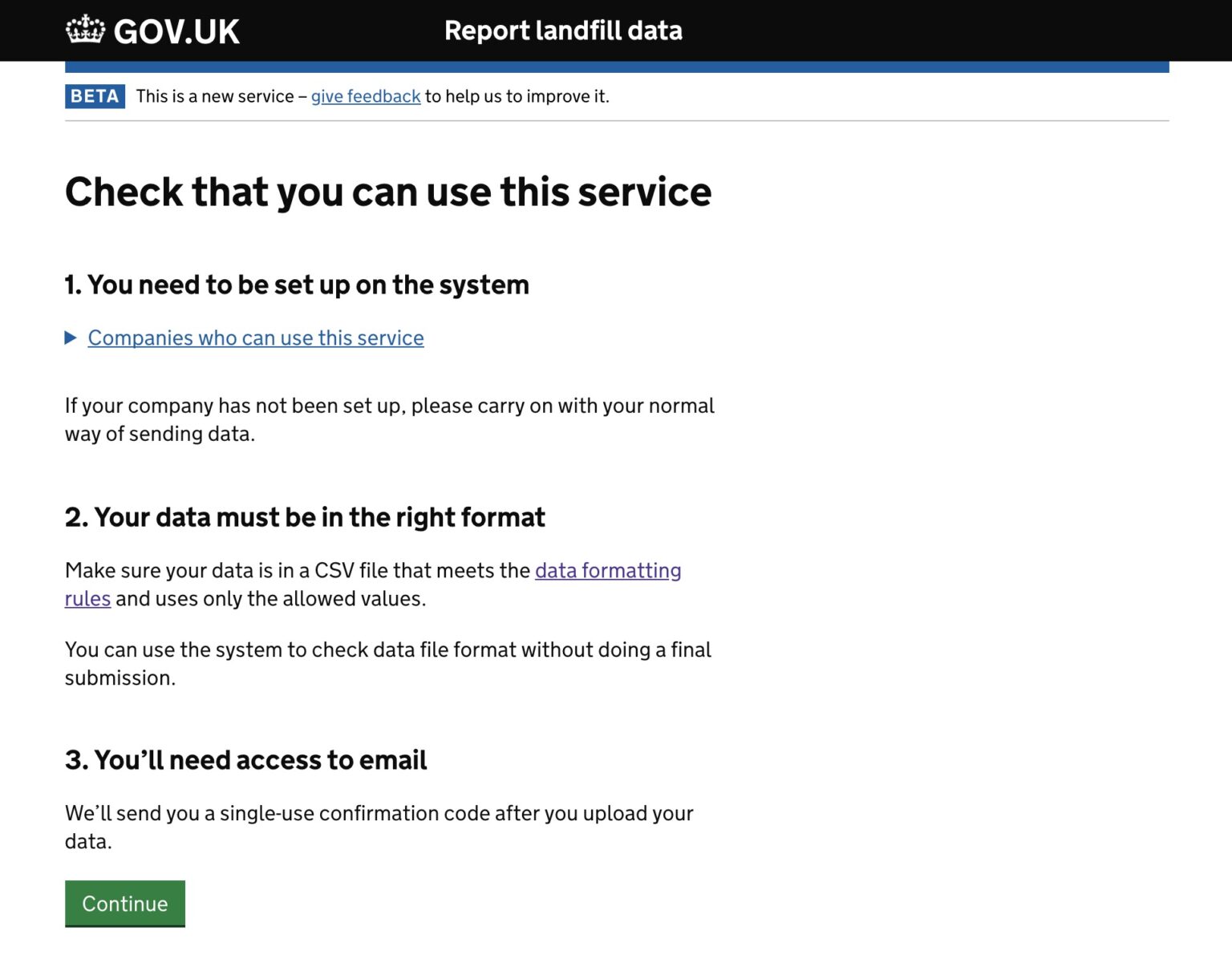
Task: Click the royal crown icon in the header
Action: (x=84, y=30)
